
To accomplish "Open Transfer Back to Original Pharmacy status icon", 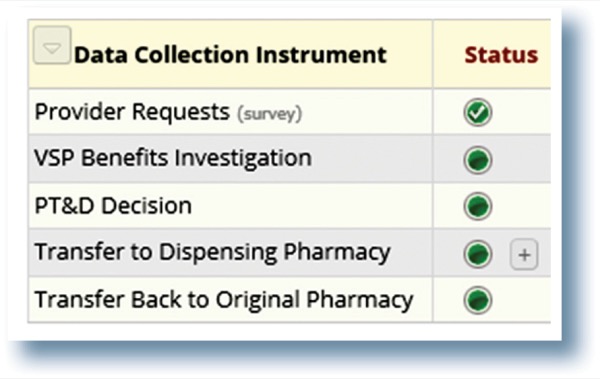I will [x=478, y=300].
